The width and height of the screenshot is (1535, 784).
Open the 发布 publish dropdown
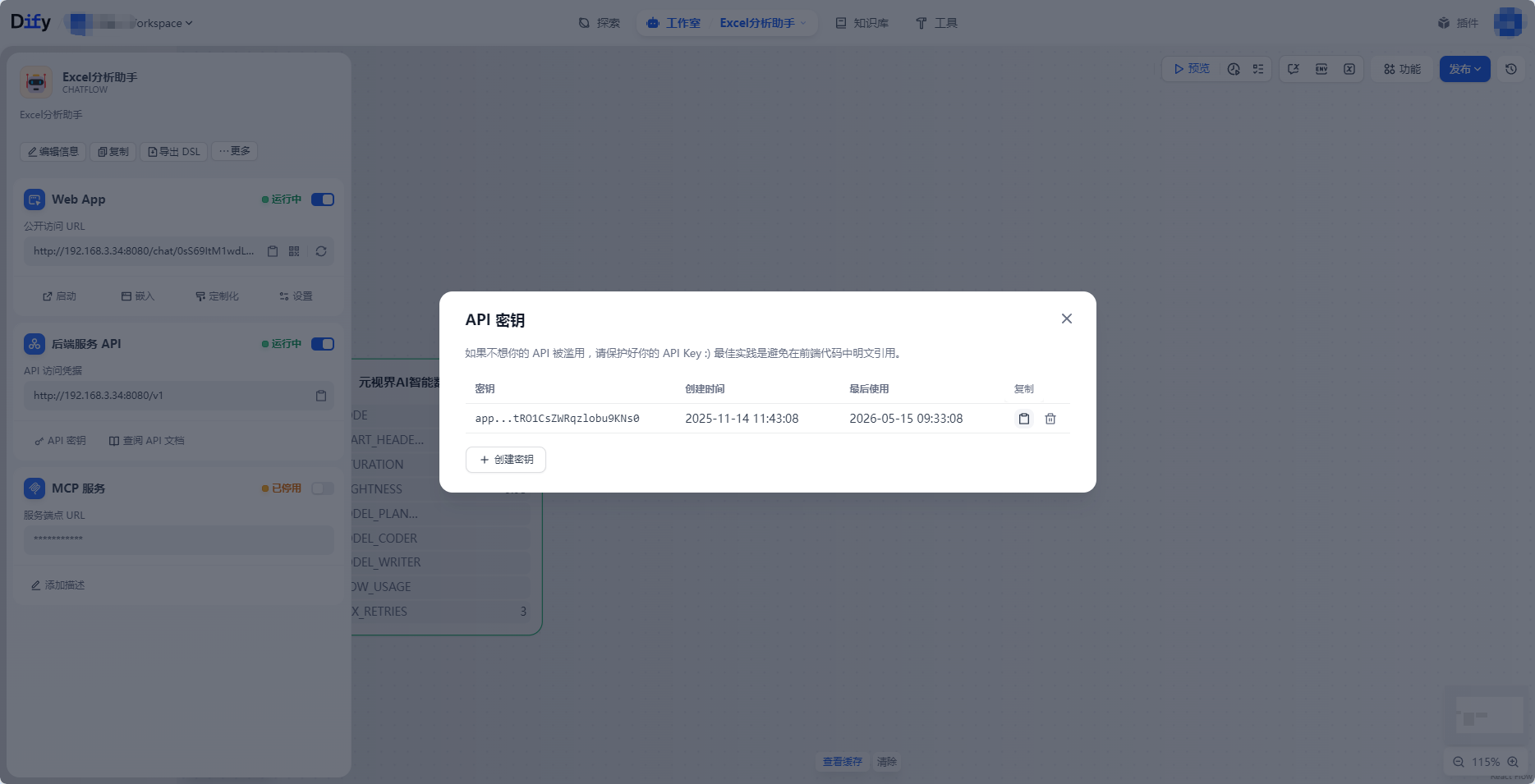pyautogui.click(x=1464, y=69)
